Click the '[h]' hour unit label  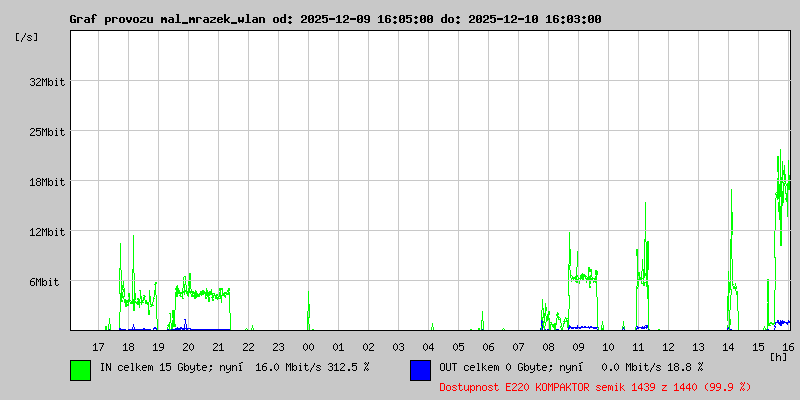pos(779,357)
